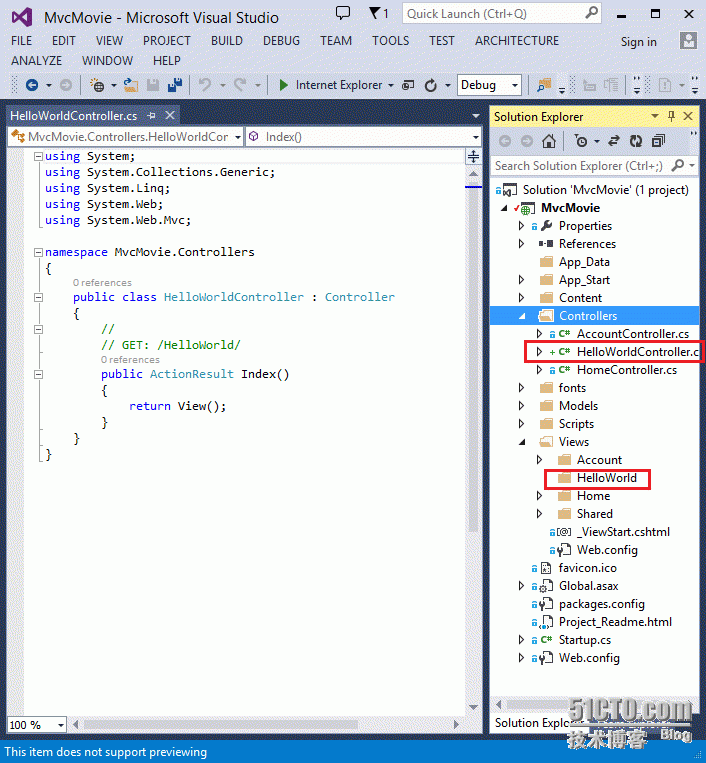Viewport: 706px width, 763px height.
Task: Close the HelloWorldController.cs tab
Action: pos(170,115)
